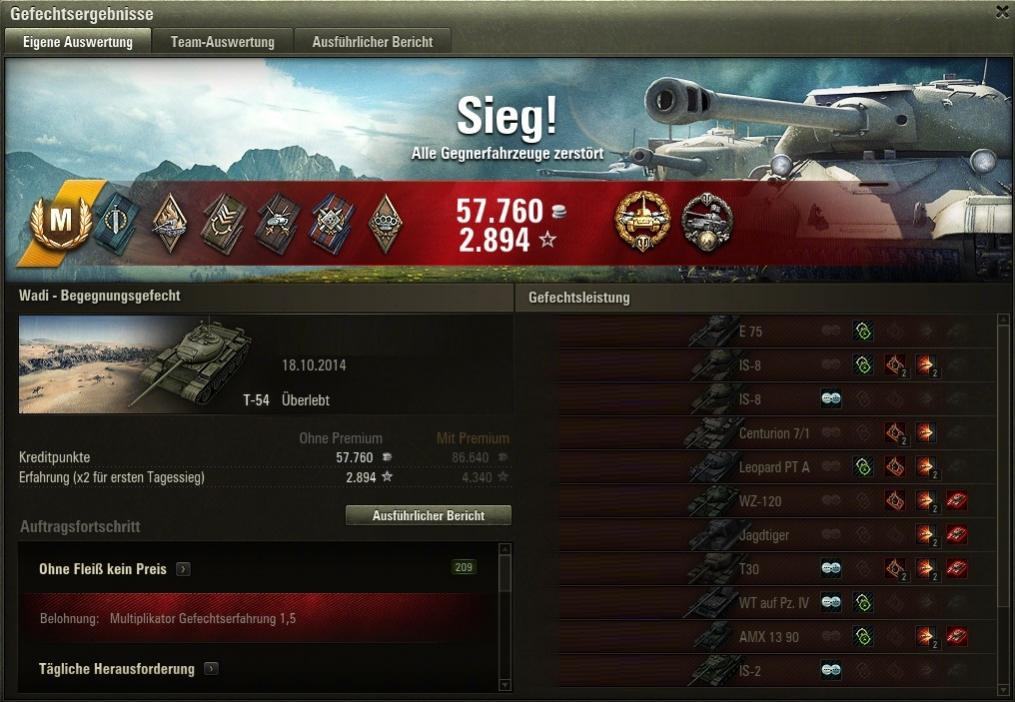
Task: Click the mission progress counter 209
Action: coord(463,567)
